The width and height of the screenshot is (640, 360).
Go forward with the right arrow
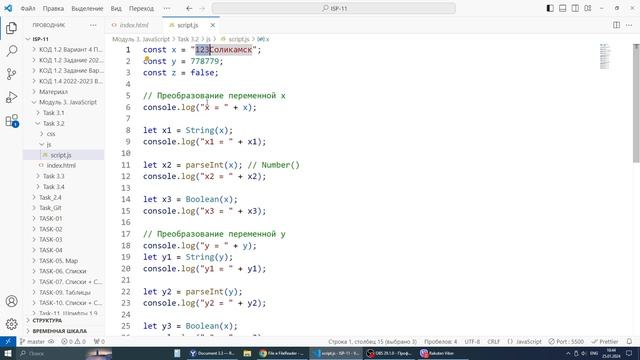coord(202,8)
